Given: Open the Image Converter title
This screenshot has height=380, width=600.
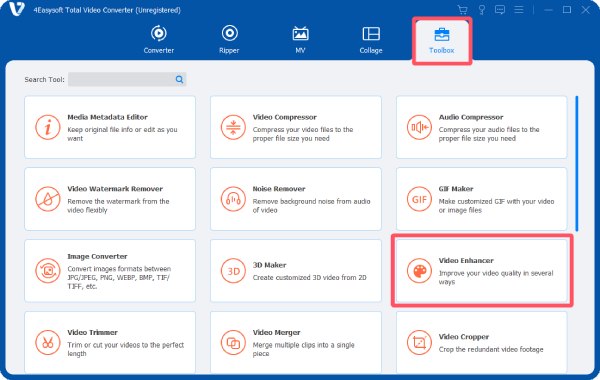Looking at the screenshot, I should pyautogui.click(x=97, y=256).
